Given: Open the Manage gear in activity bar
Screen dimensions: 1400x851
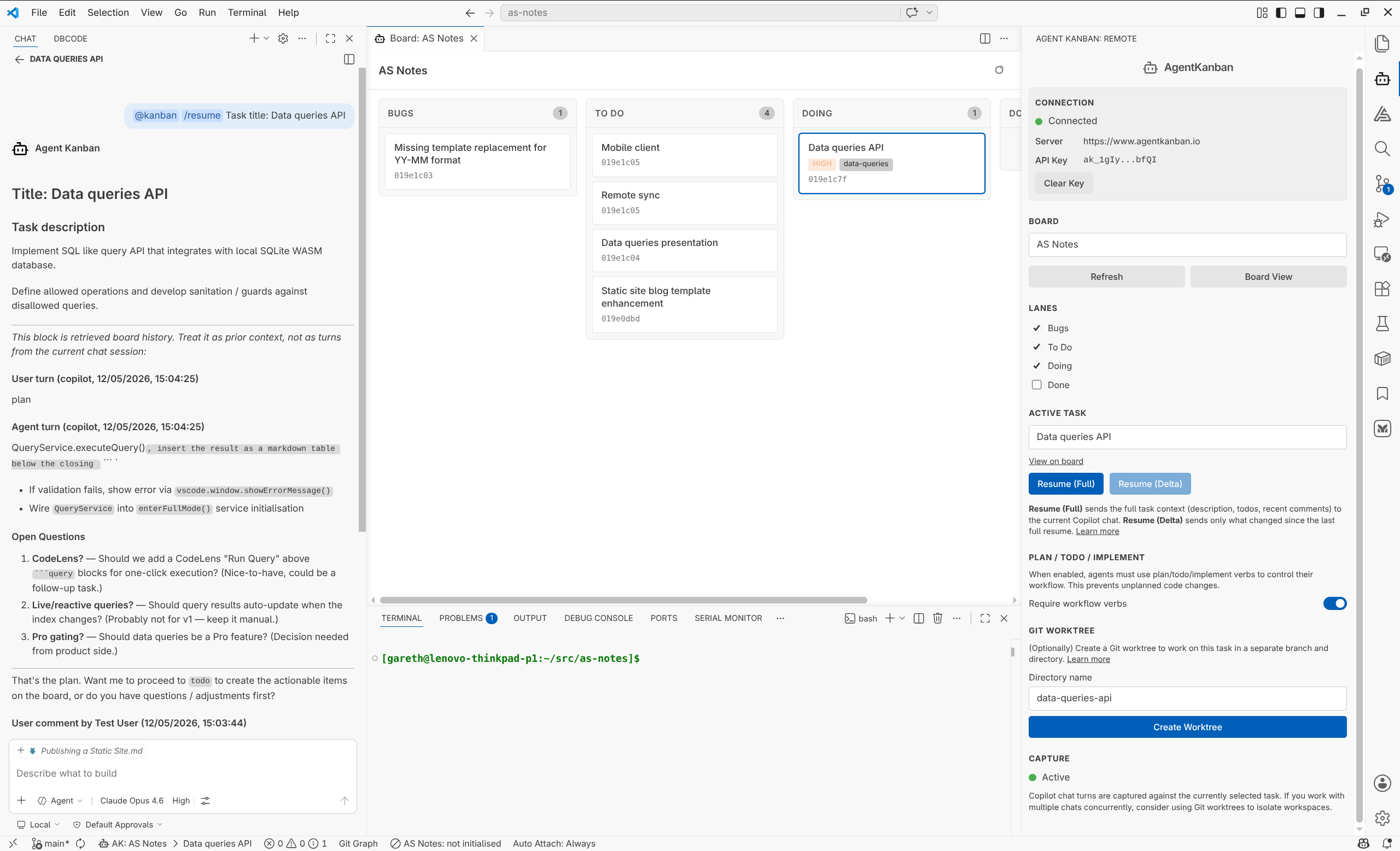Looking at the screenshot, I should coord(1382,818).
